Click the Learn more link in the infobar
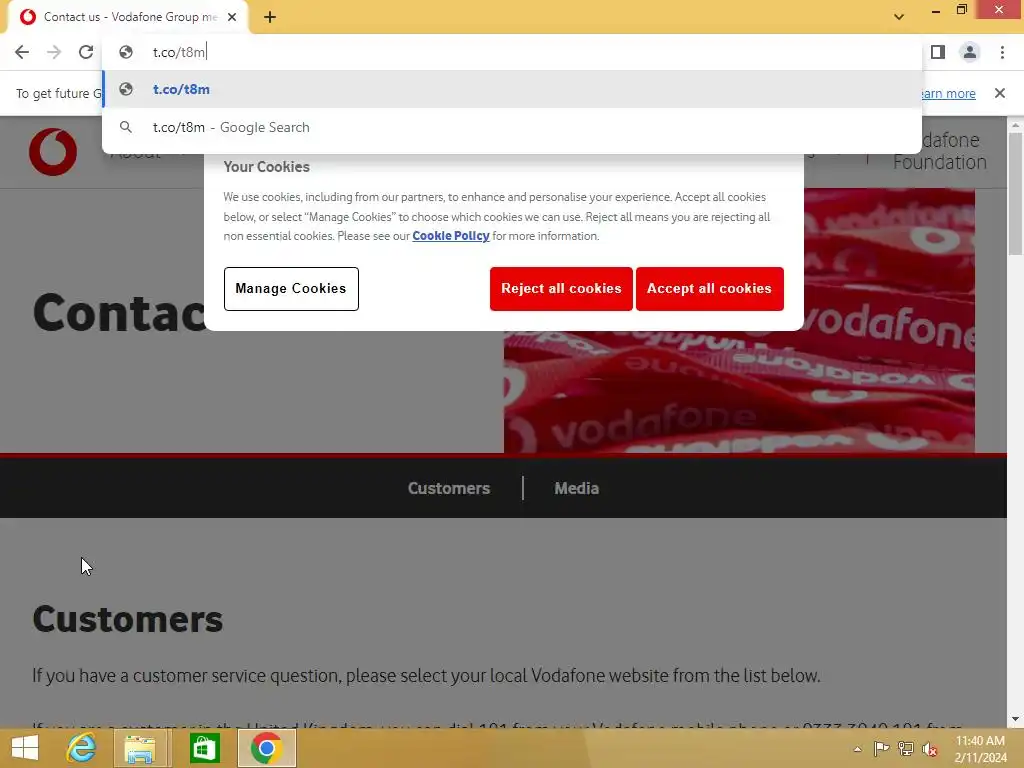 [948, 93]
